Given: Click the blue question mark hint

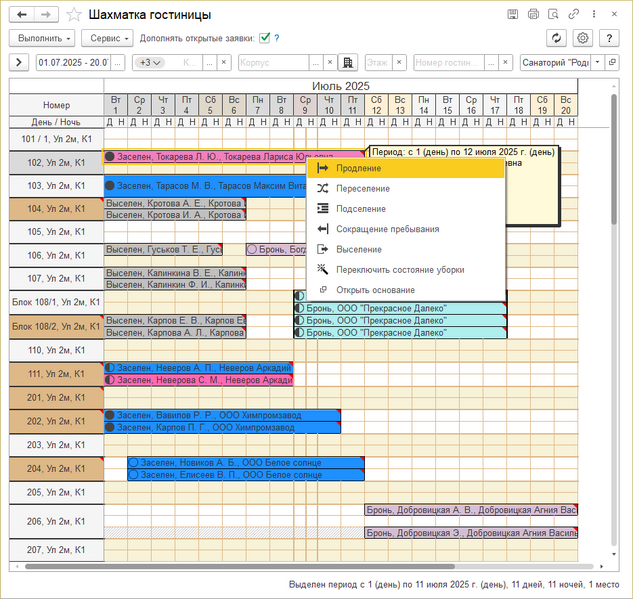Looking at the screenshot, I should point(277,38).
